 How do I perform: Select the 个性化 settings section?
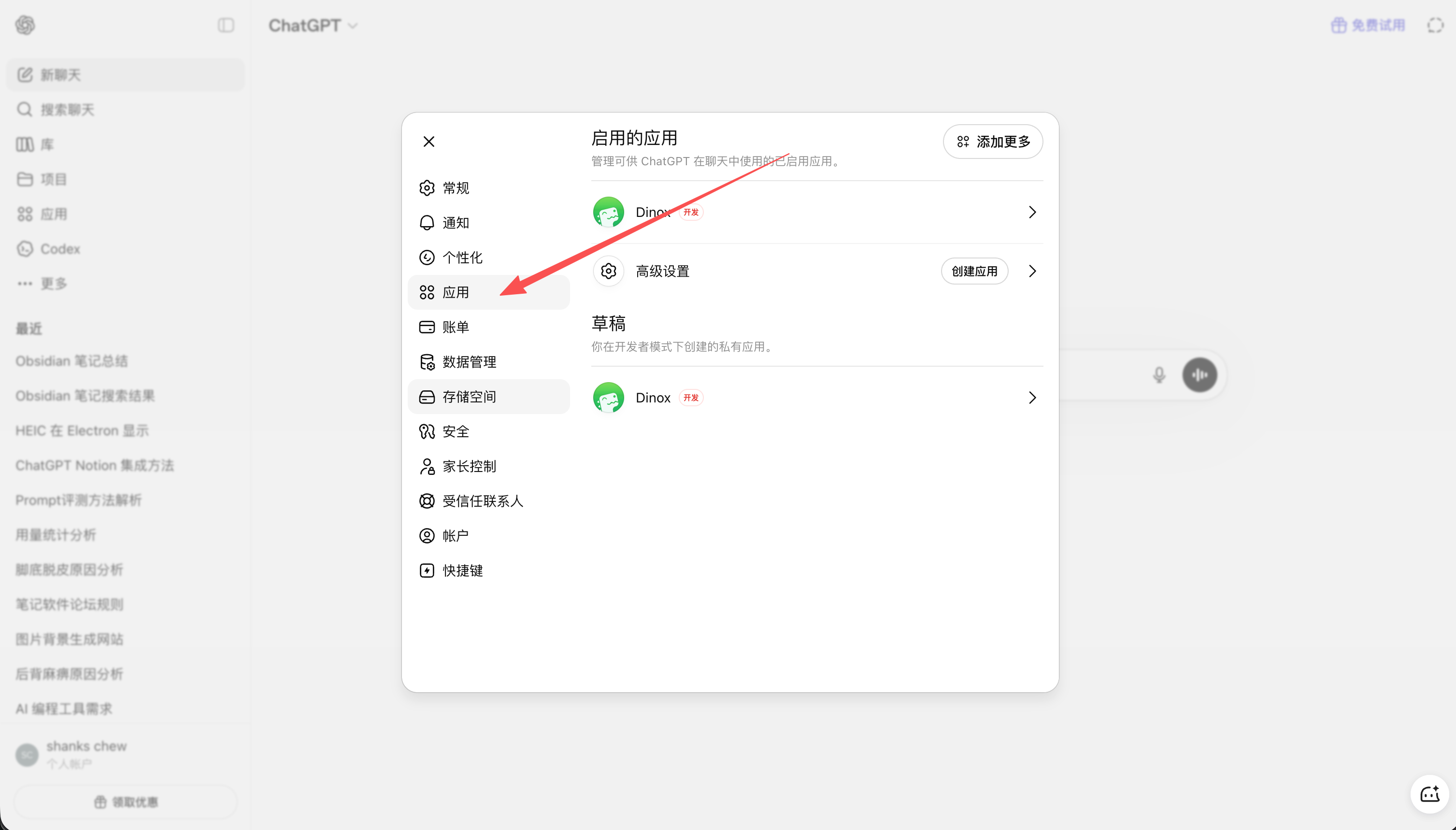coord(488,257)
